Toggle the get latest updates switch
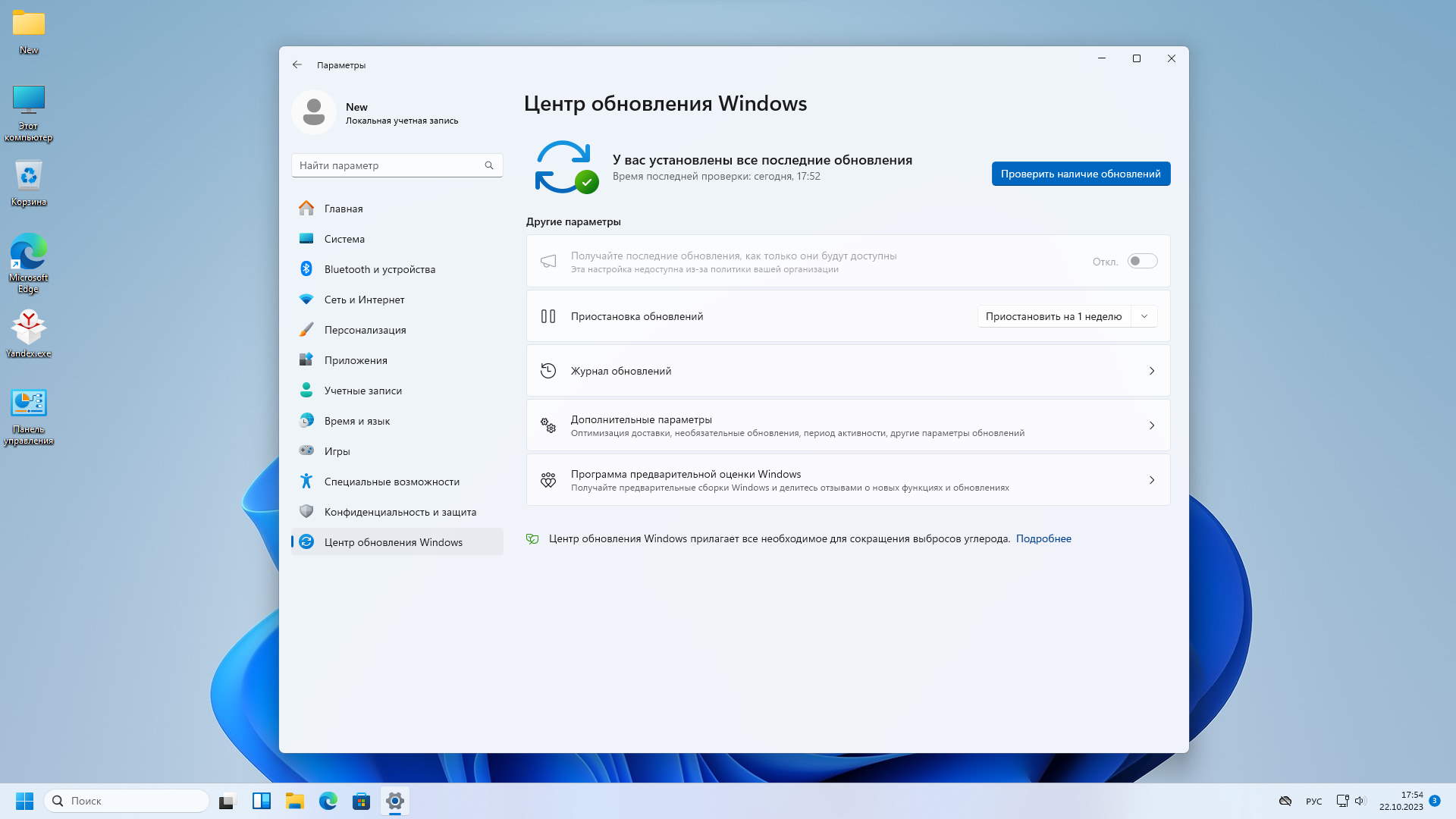 (x=1141, y=262)
